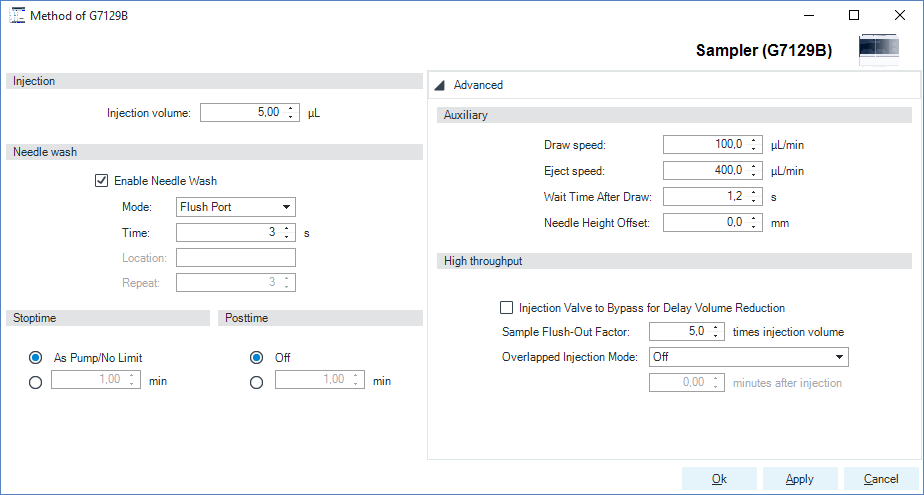
Task: Increase Injection volume with up arrow
Action: coord(291,108)
